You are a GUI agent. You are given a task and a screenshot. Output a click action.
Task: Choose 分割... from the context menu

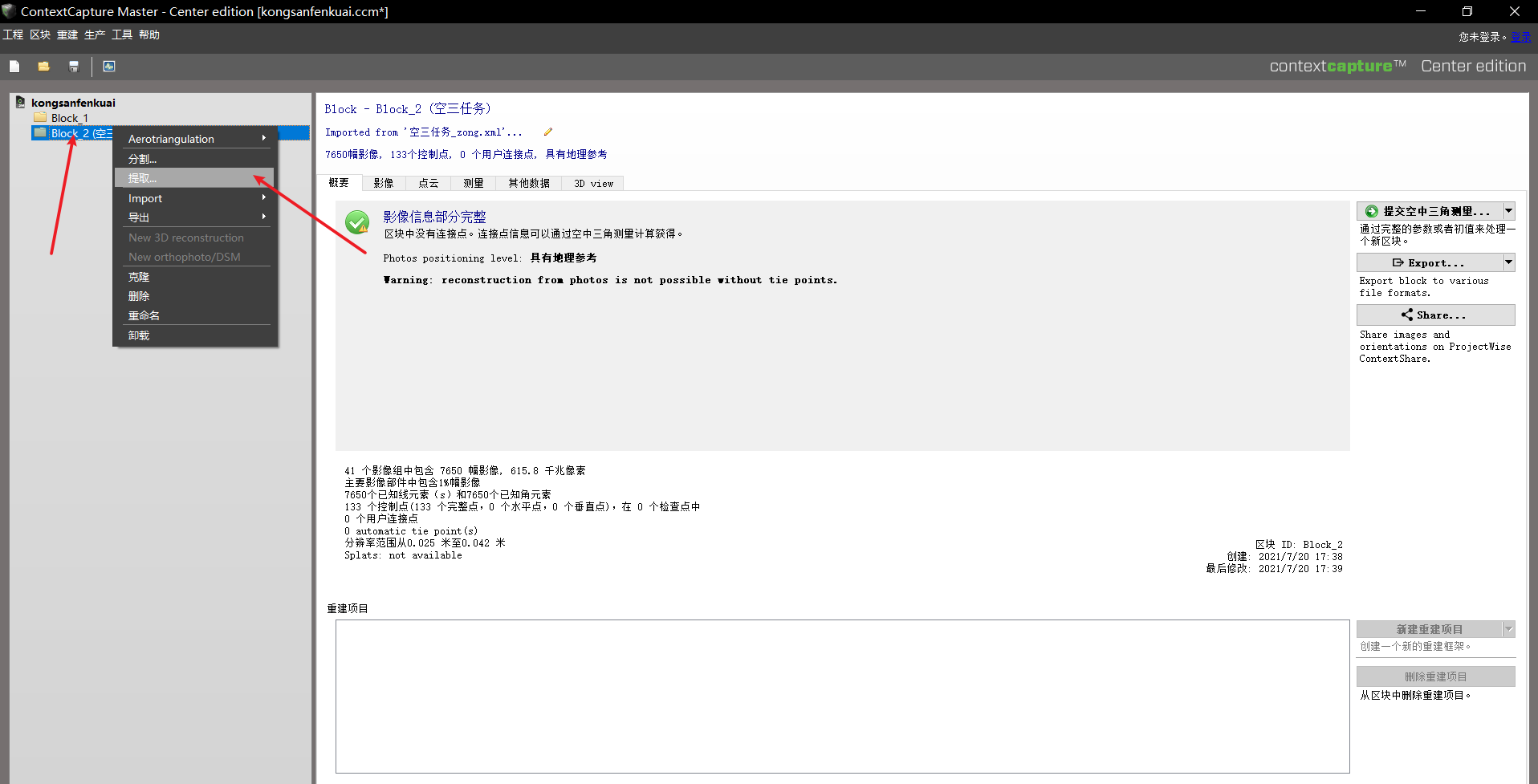click(x=195, y=159)
